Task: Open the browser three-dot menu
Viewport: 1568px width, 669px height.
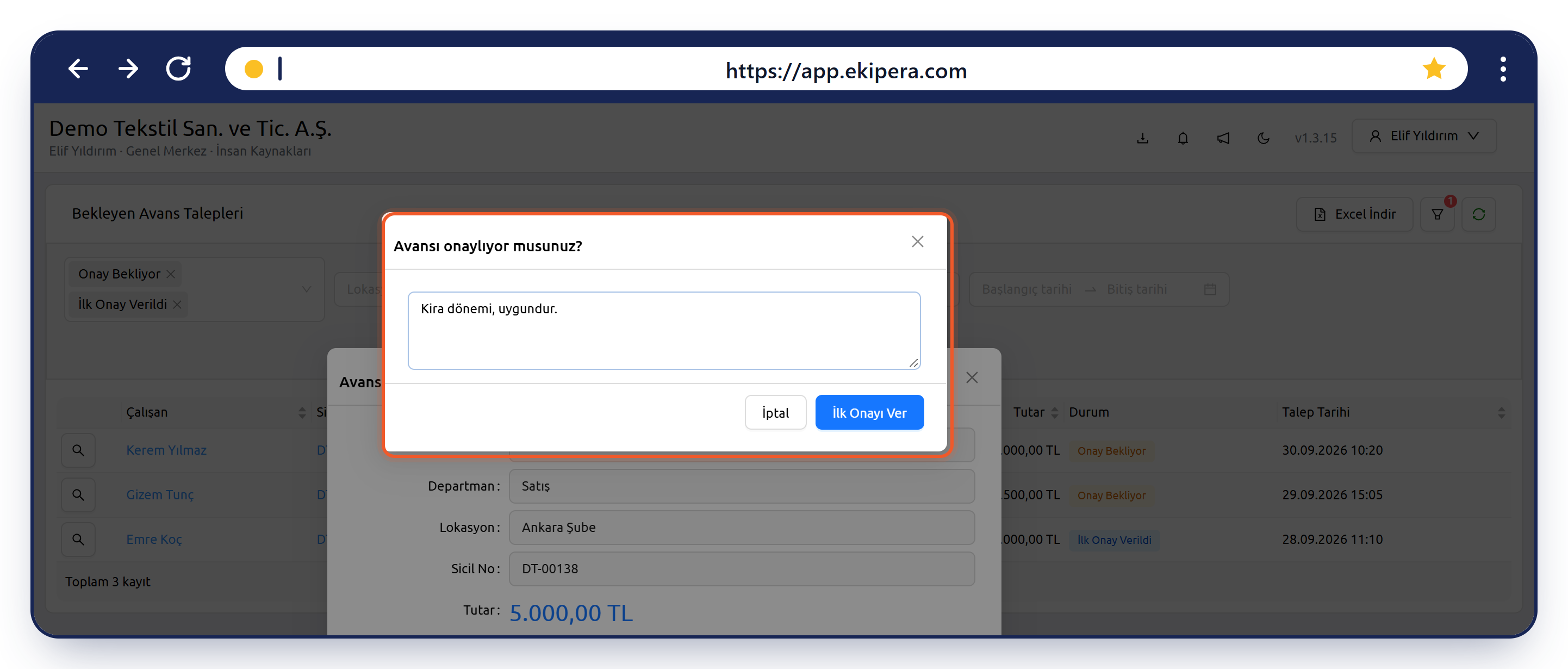Action: click(x=1503, y=69)
